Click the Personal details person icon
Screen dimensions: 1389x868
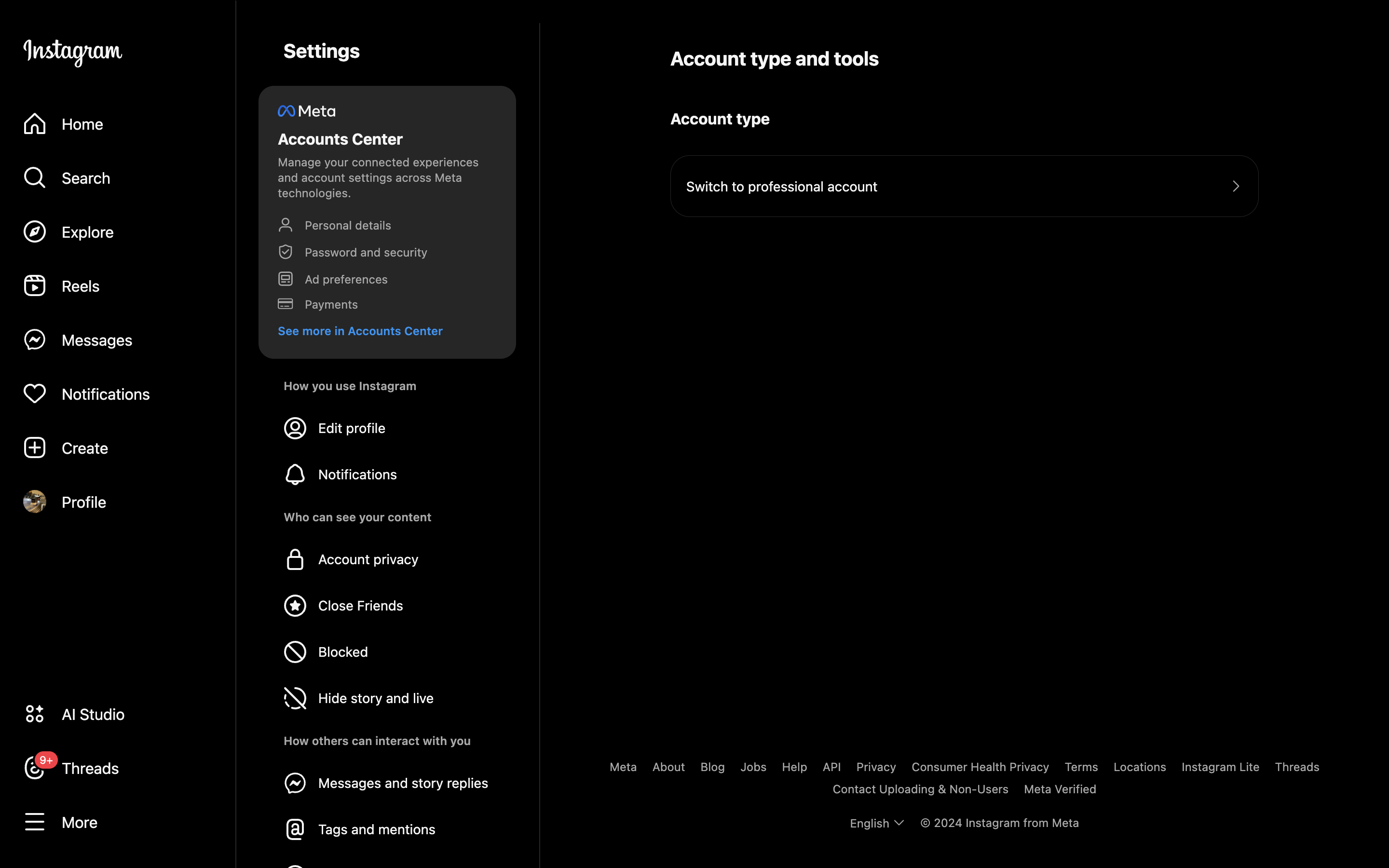[x=285, y=225]
